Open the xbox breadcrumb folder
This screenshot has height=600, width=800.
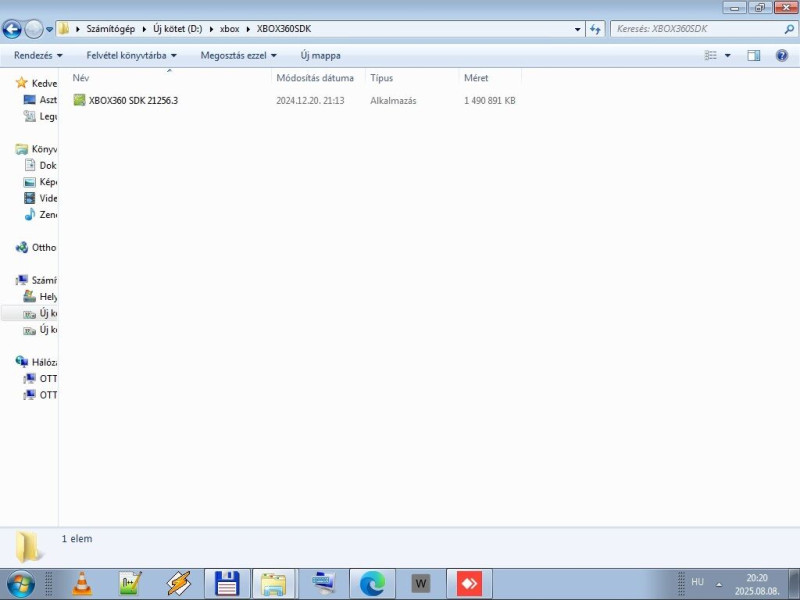pos(230,29)
